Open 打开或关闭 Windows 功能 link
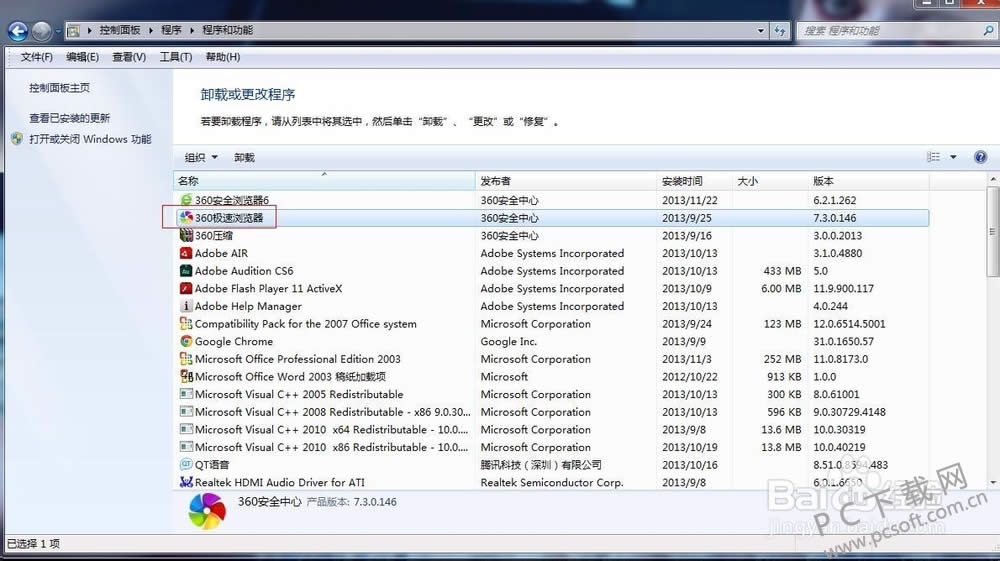The height and width of the screenshot is (561, 1000). click(90, 139)
